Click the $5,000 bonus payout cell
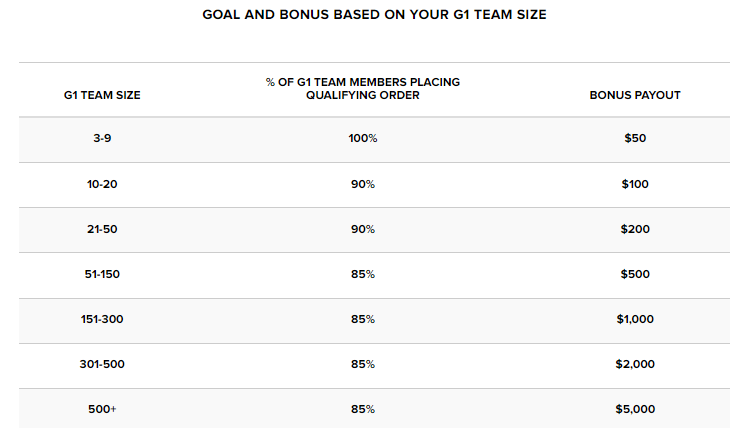This screenshot has width=745, height=428. pos(635,409)
